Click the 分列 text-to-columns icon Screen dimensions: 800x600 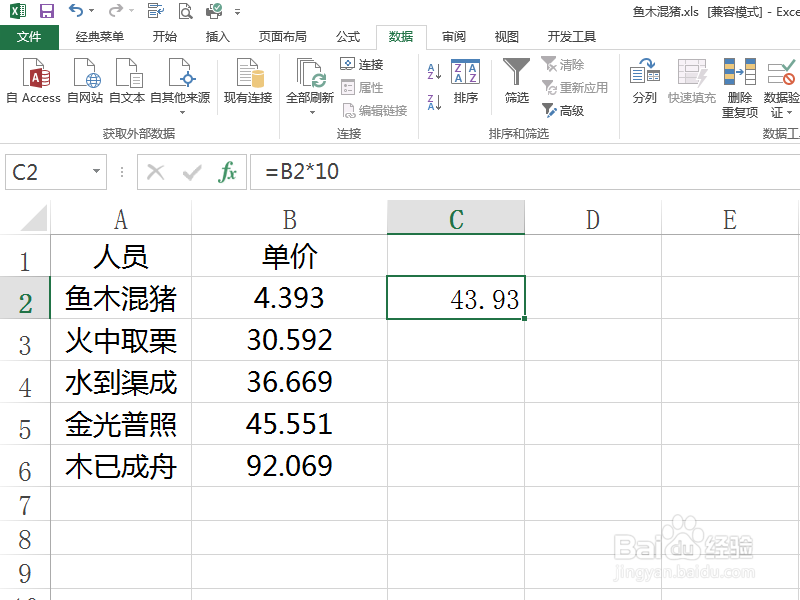pyautogui.click(x=645, y=80)
